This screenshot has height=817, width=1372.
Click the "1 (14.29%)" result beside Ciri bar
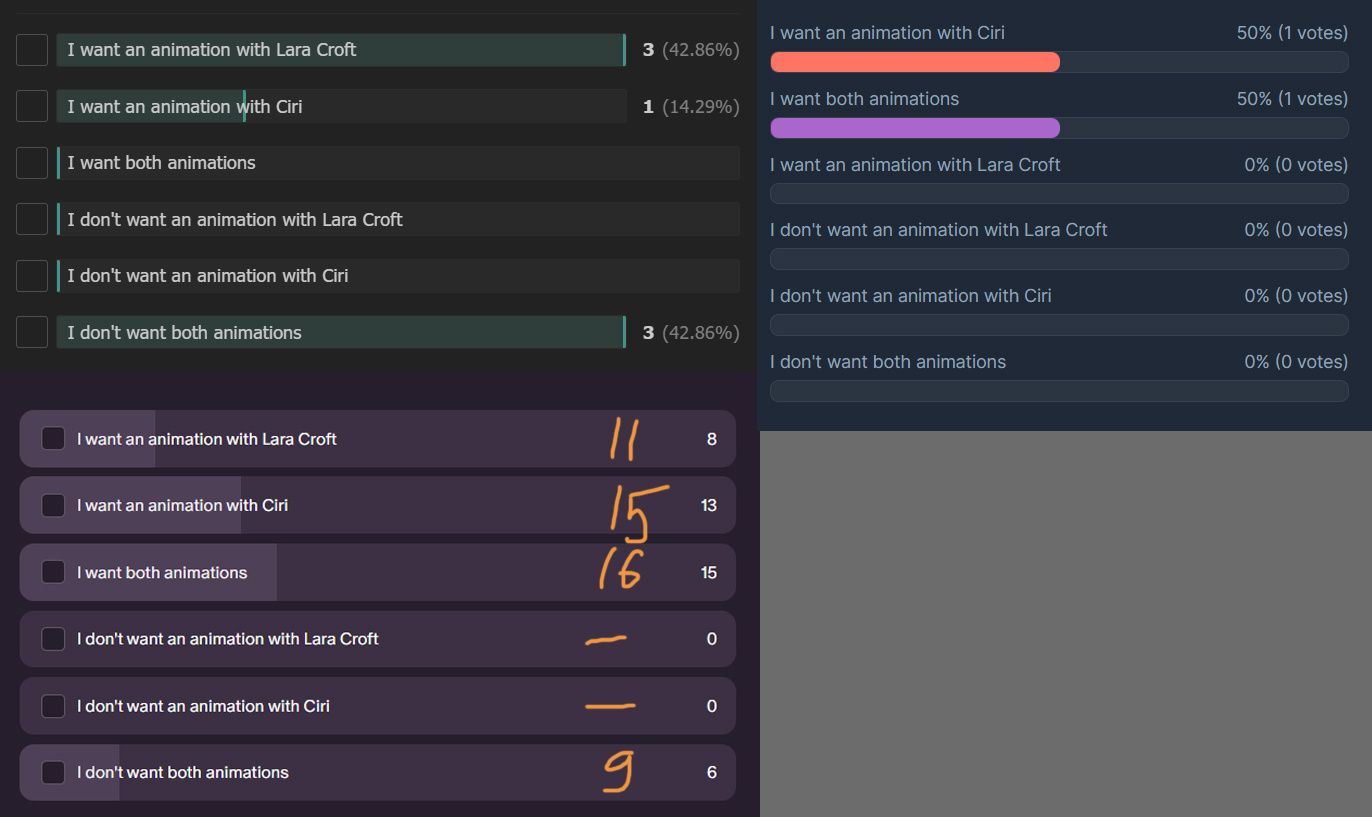tap(691, 106)
